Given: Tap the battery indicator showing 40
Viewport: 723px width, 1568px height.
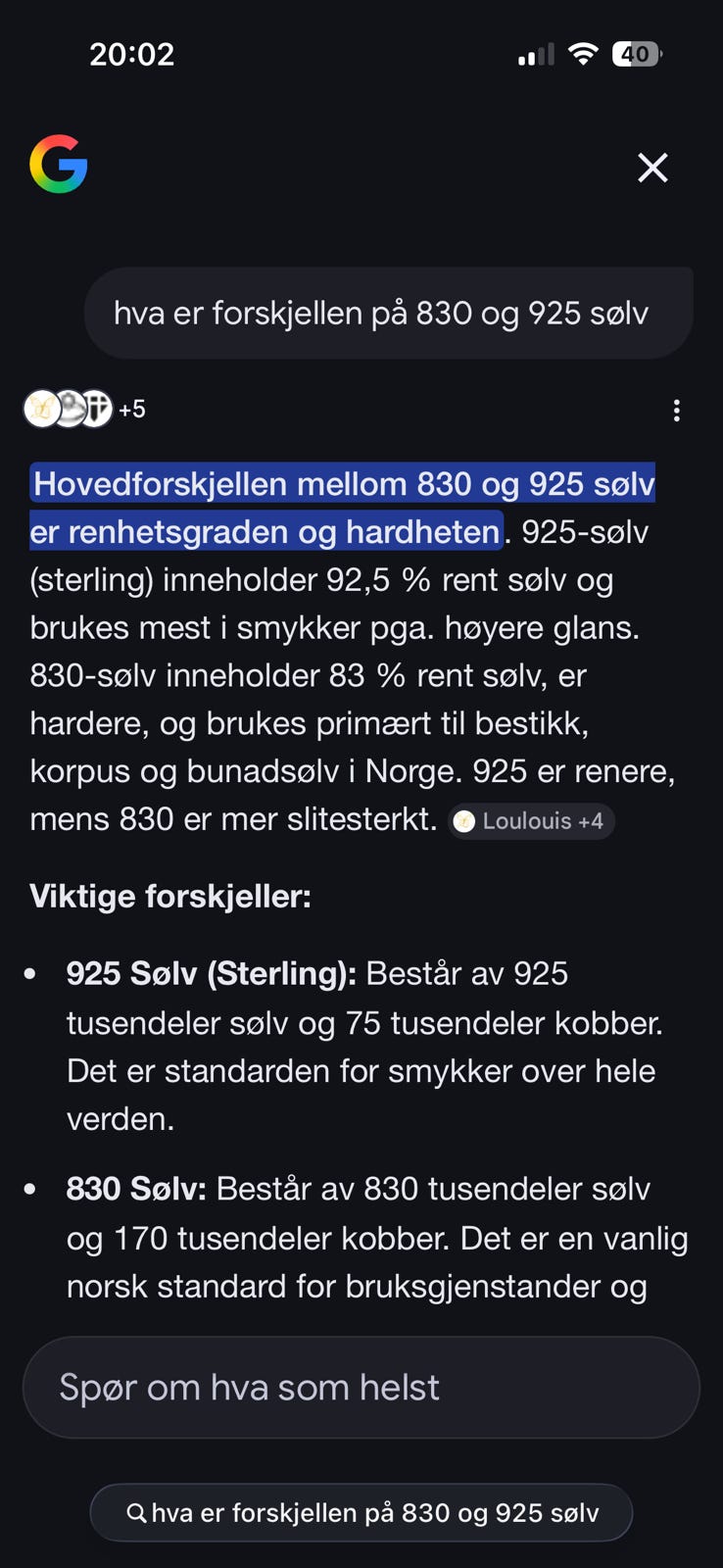Looking at the screenshot, I should pos(637,54).
